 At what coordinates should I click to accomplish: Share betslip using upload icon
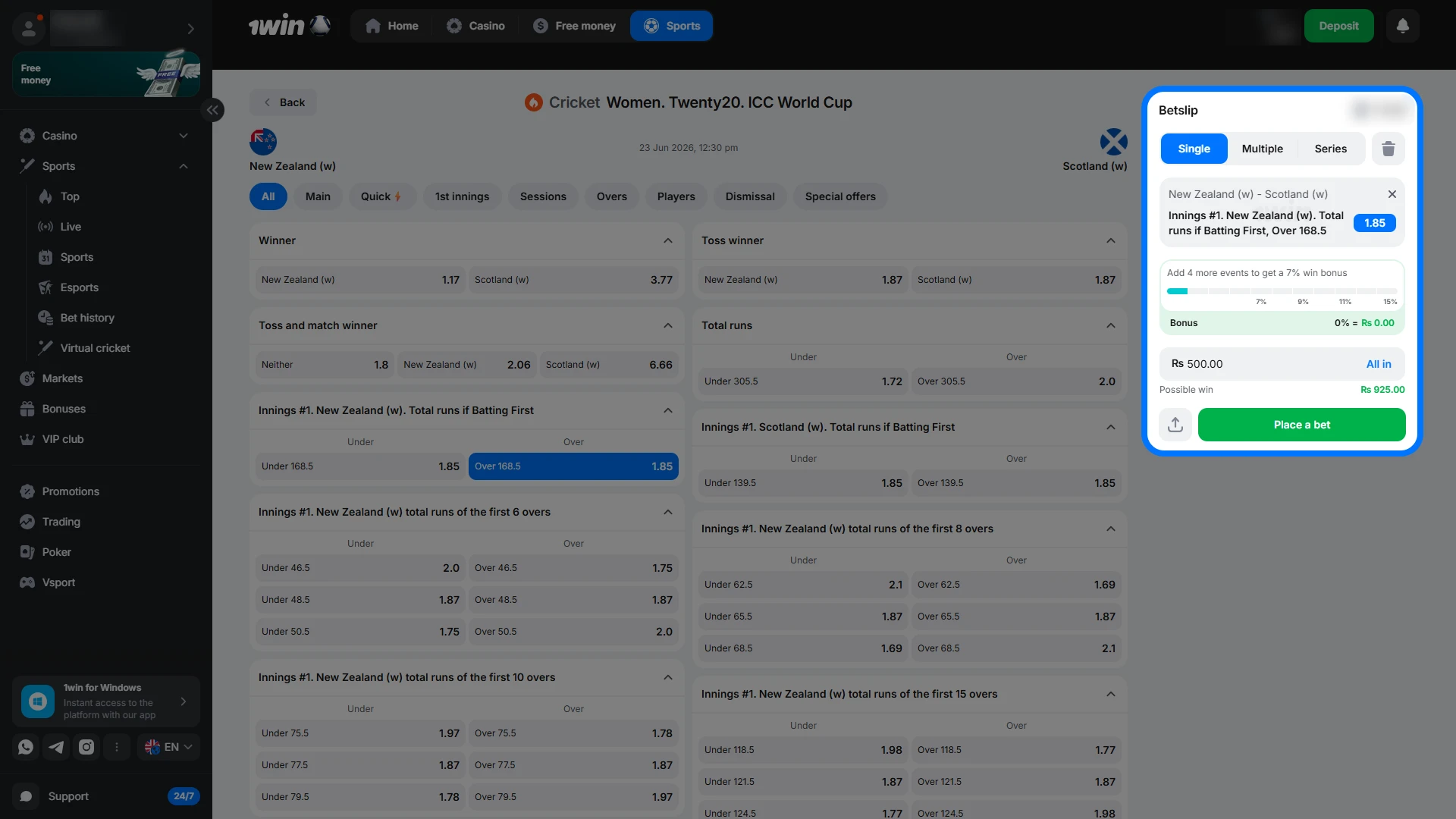(1175, 425)
